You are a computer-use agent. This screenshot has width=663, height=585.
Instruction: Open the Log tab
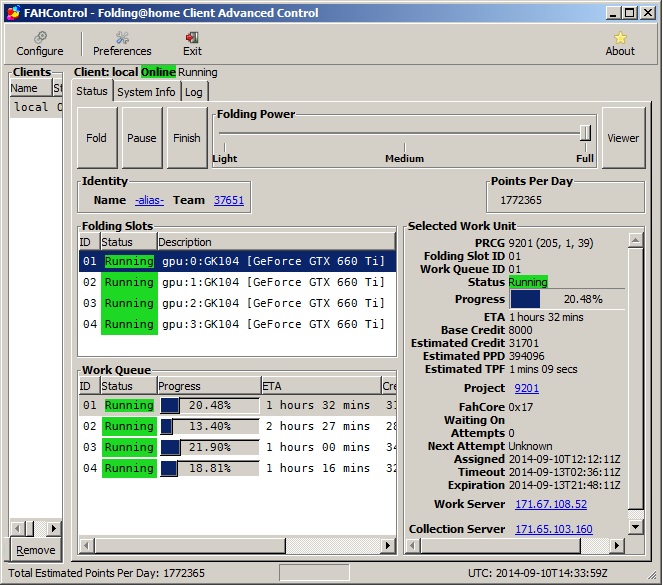coord(194,92)
